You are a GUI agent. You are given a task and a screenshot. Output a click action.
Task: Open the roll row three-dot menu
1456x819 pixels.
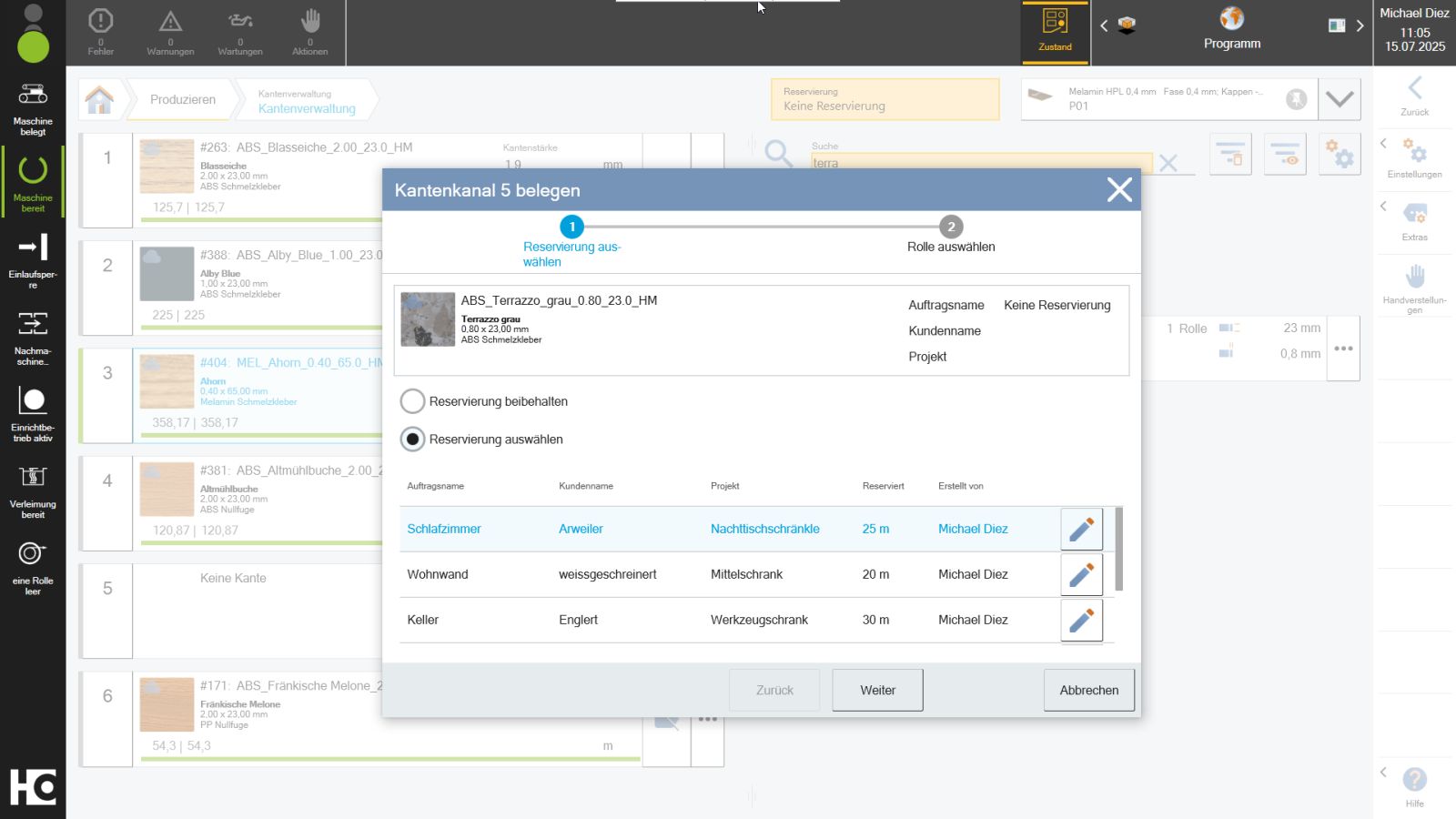(x=1343, y=349)
